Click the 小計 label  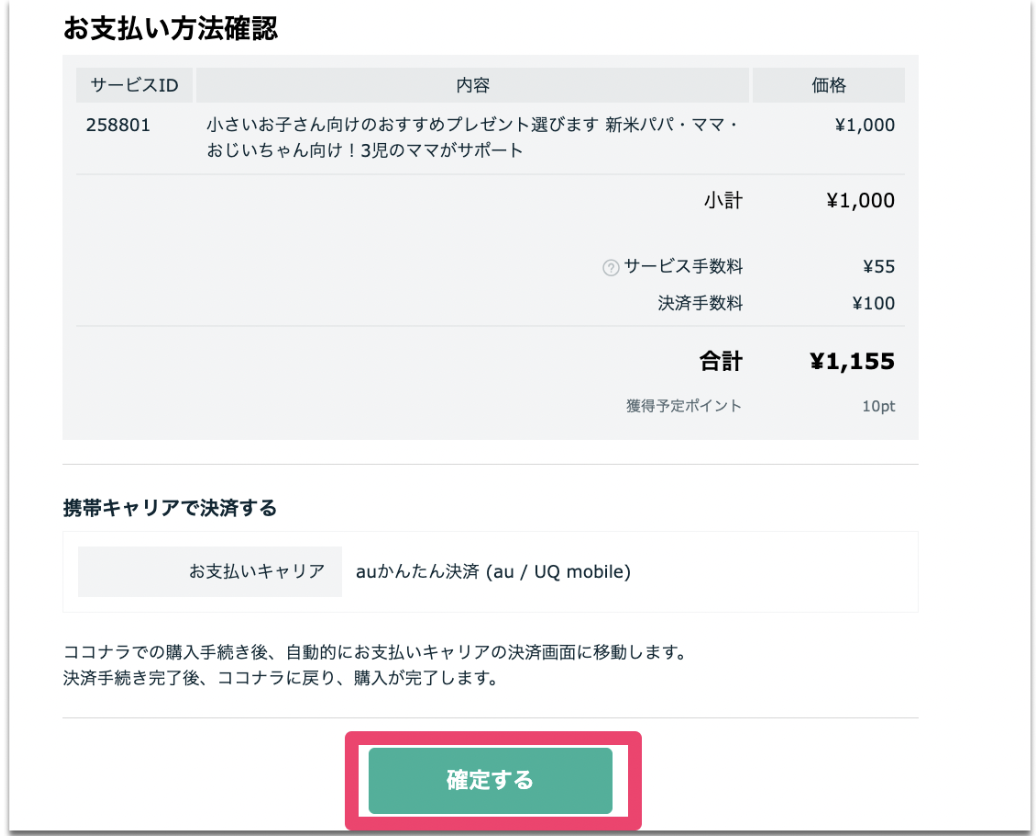pyautogui.click(x=723, y=200)
